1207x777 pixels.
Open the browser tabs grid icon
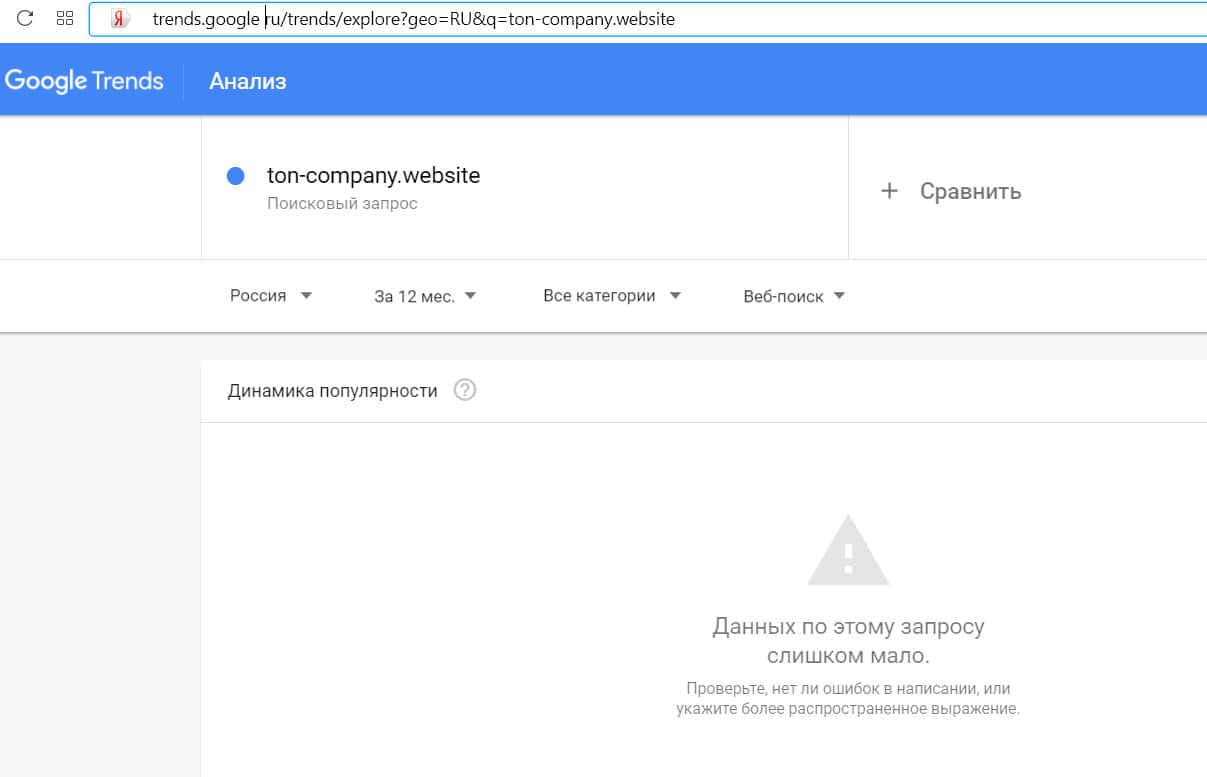pos(66,18)
